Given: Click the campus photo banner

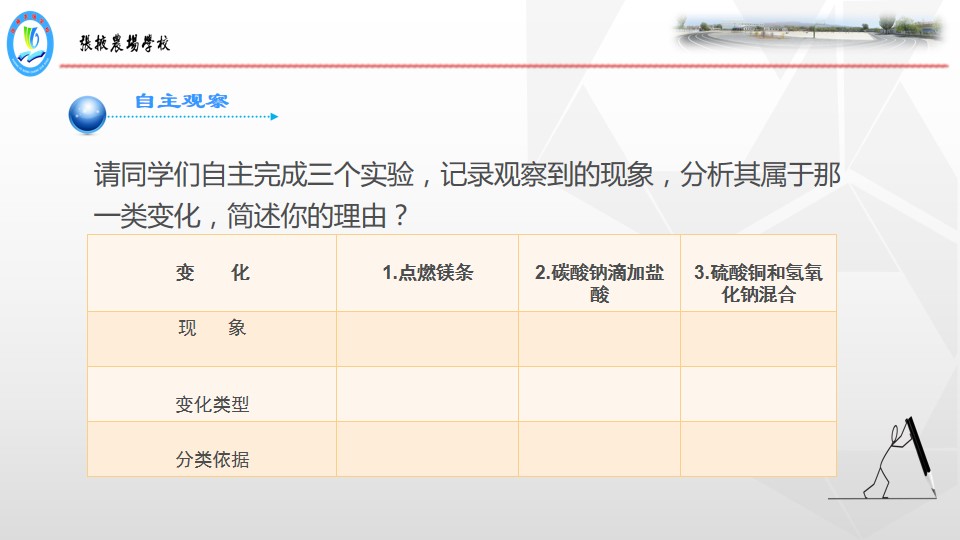Looking at the screenshot, I should tap(809, 31).
